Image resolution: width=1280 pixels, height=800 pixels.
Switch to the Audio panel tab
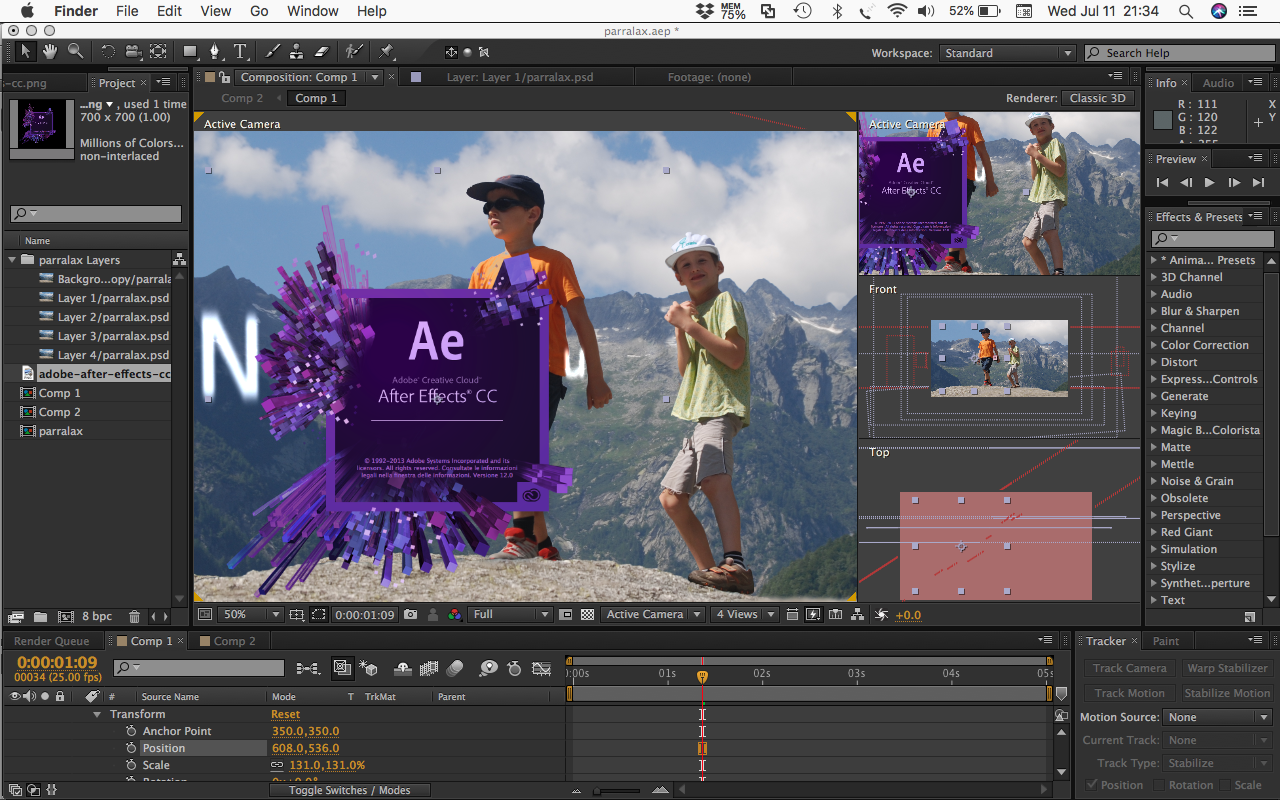1218,83
